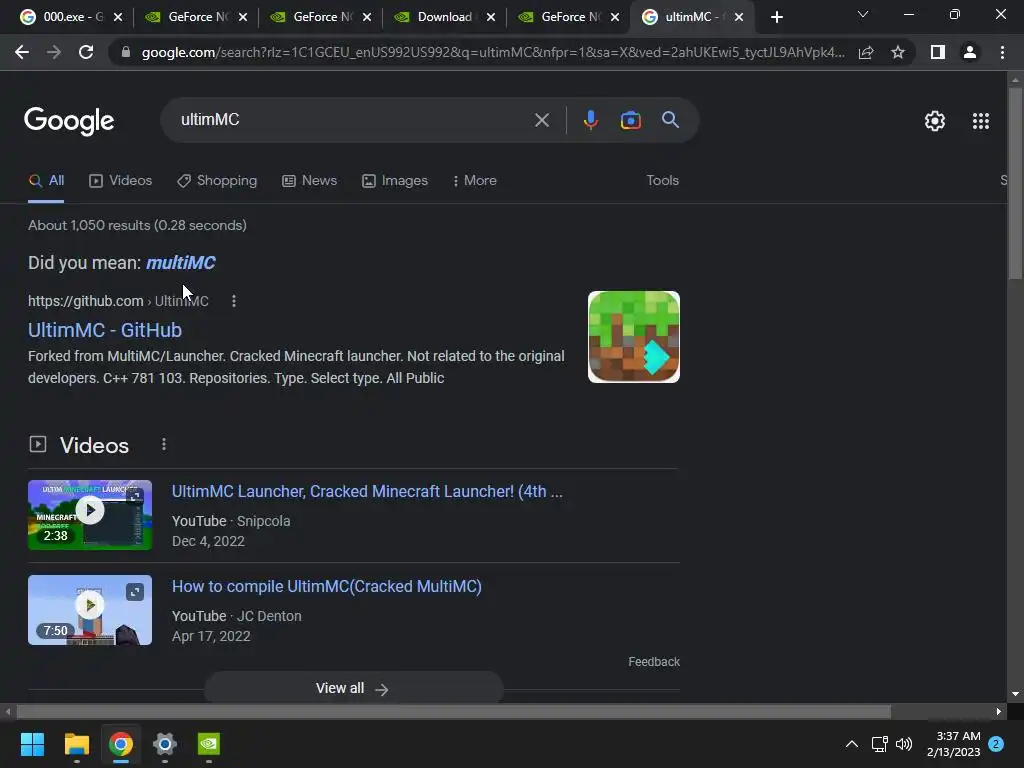Open the UltimMC Minecraft block thumbnail
The height and width of the screenshot is (768, 1024).
click(633, 337)
